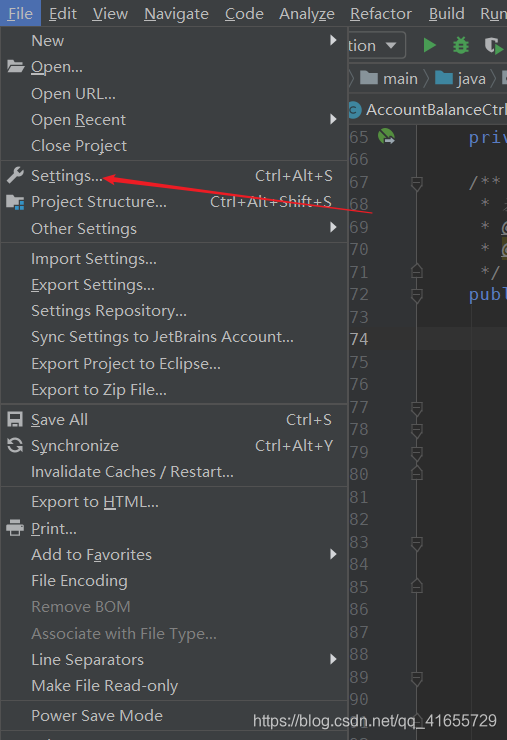The height and width of the screenshot is (740, 507).
Task: Click the java folder icon in breadcrumb
Action: pyautogui.click(x=444, y=78)
